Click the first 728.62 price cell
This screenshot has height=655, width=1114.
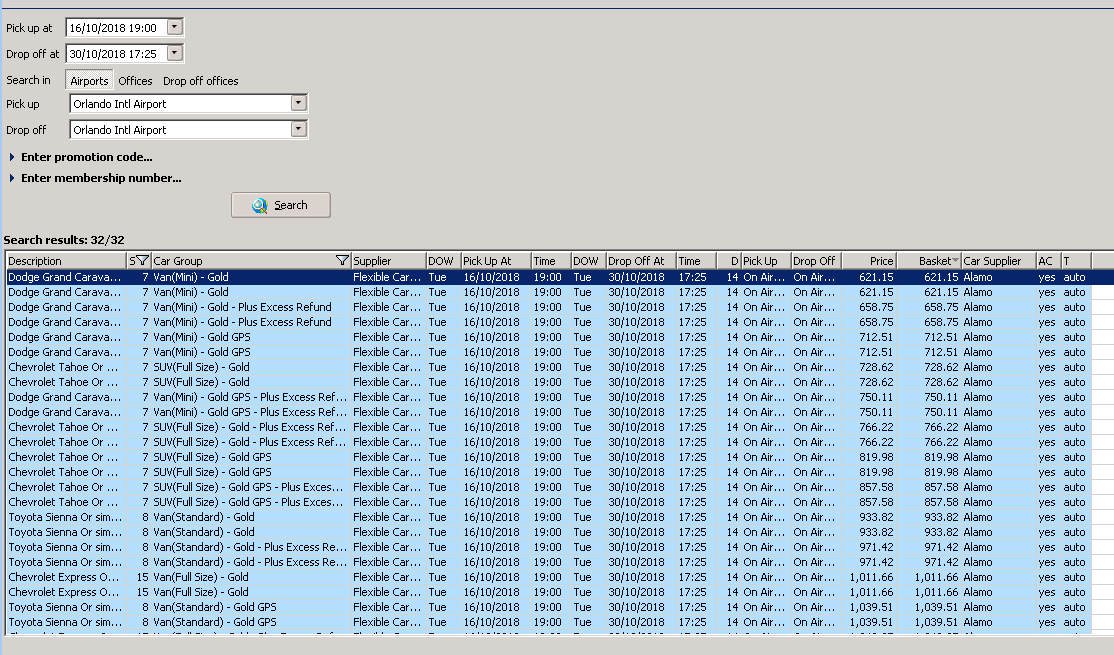868,367
